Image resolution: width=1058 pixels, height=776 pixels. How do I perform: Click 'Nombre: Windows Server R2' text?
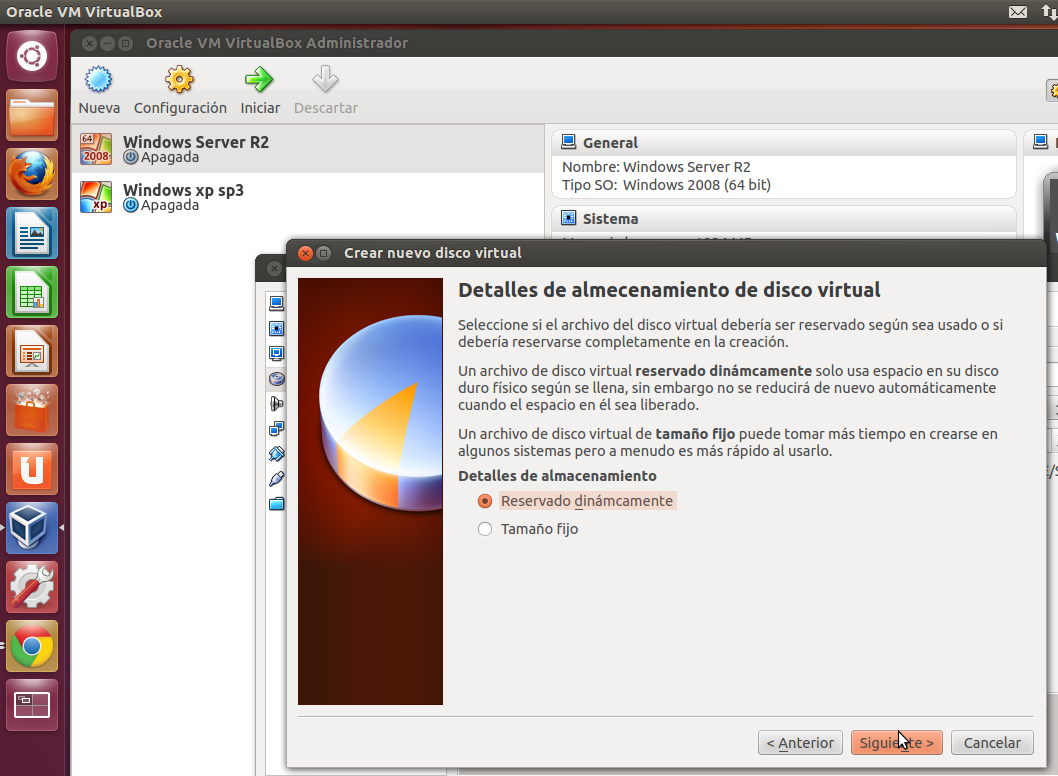pos(656,167)
